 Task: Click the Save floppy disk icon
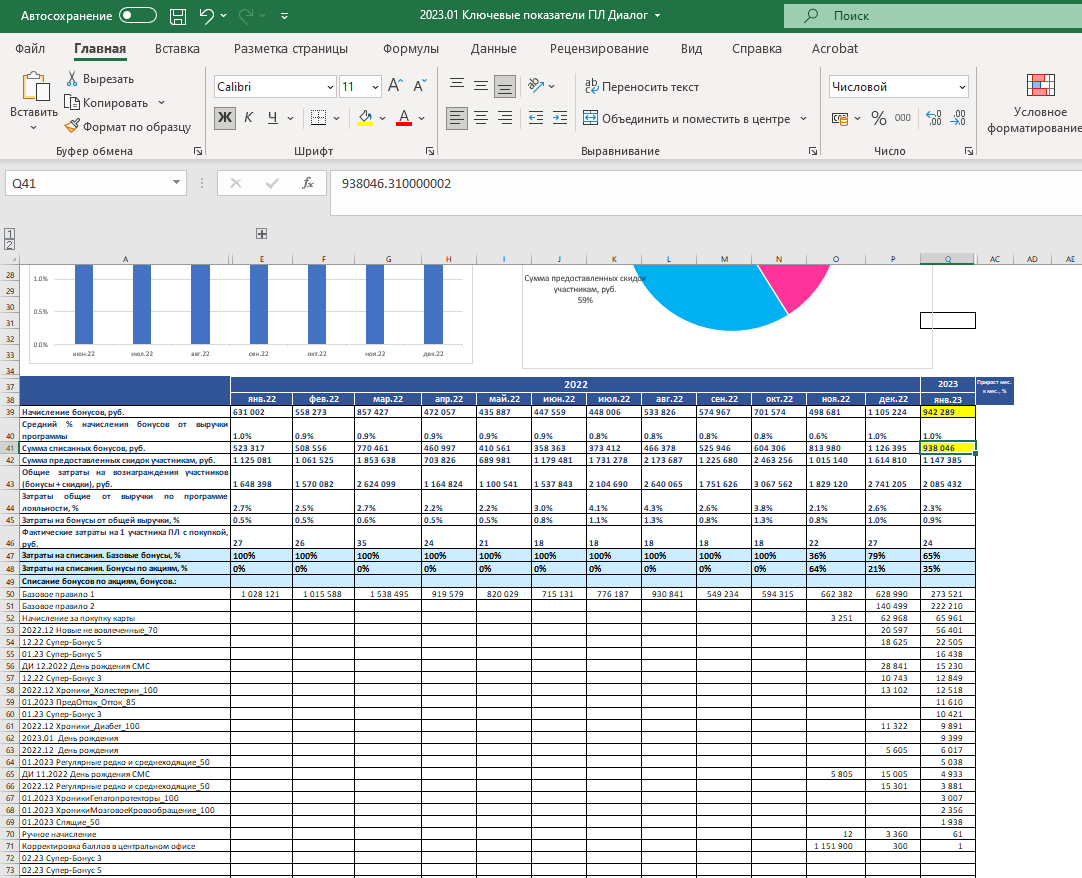(x=178, y=16)
